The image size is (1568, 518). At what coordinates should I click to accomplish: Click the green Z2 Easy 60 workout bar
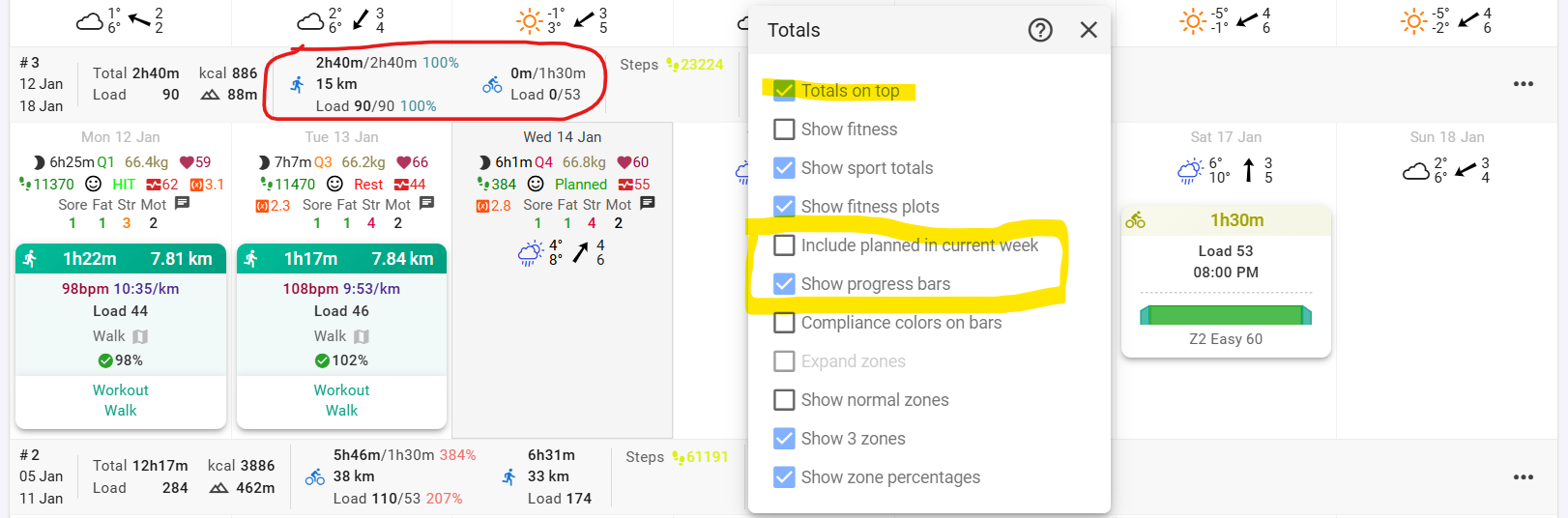(x=1226, y=315)
